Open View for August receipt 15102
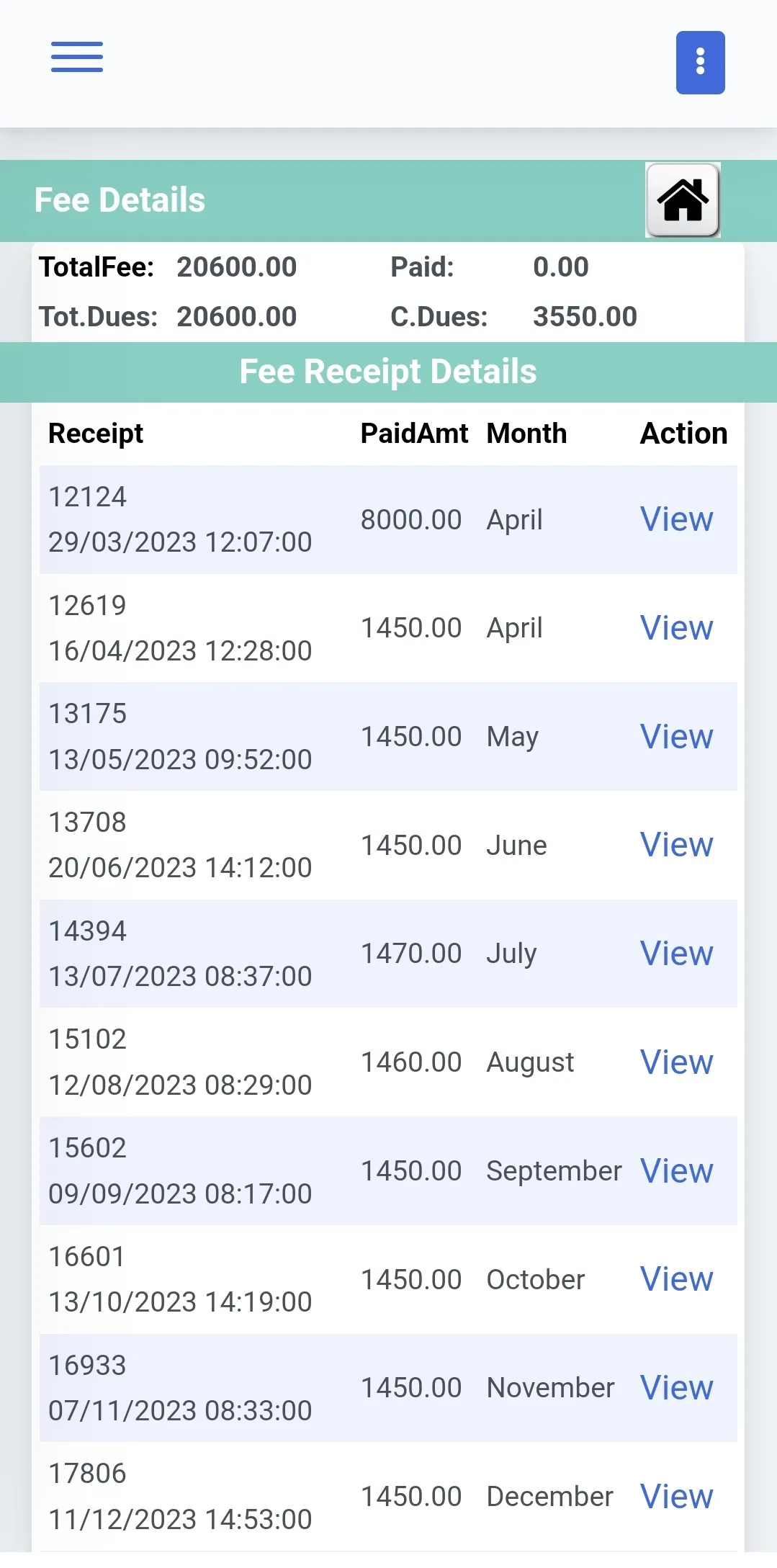Screen dimensions: 777x1568 tap(676, 1062)
